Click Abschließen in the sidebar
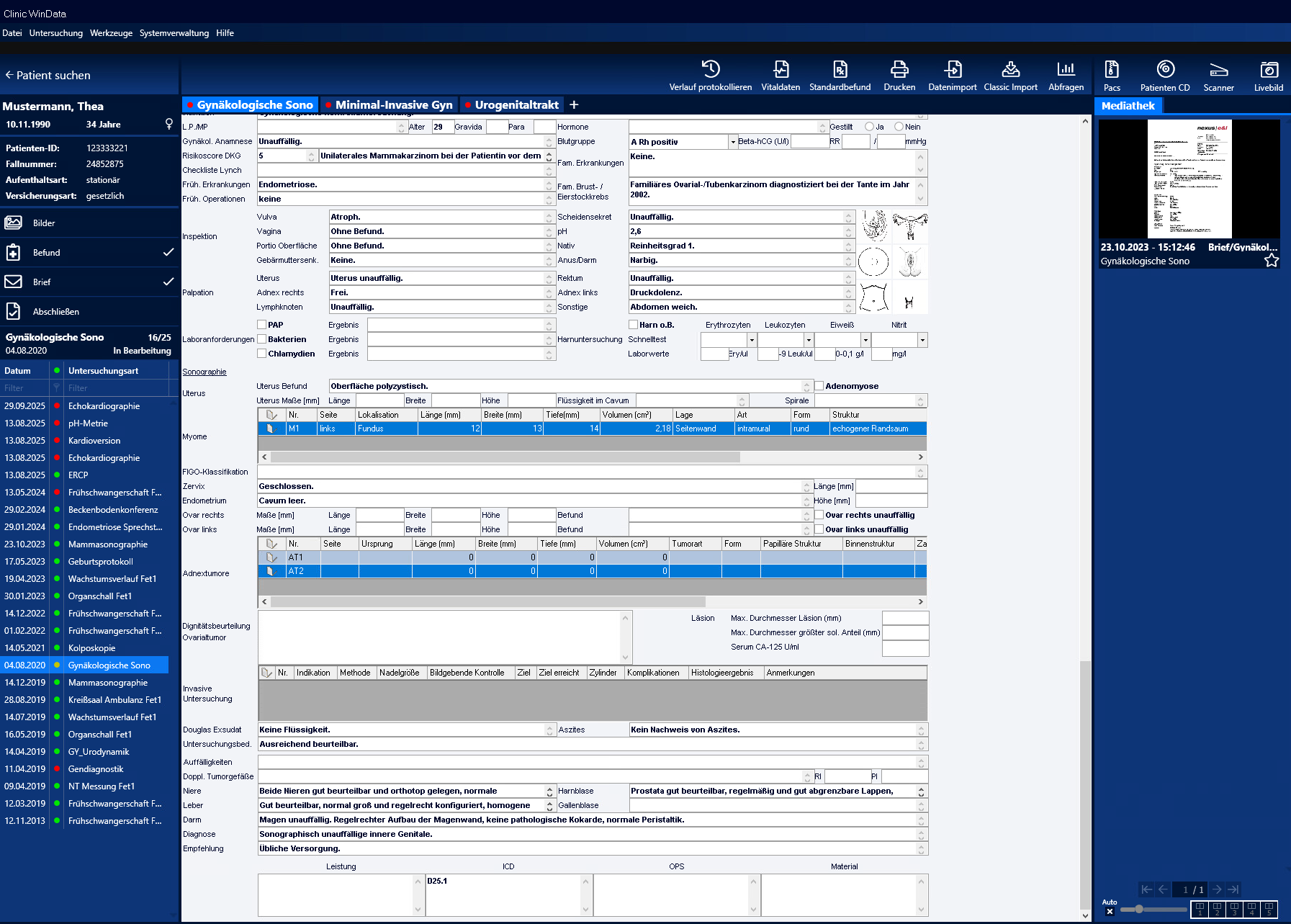The width and height of the screenshot is (1291, 924). (x=56, y=312)
